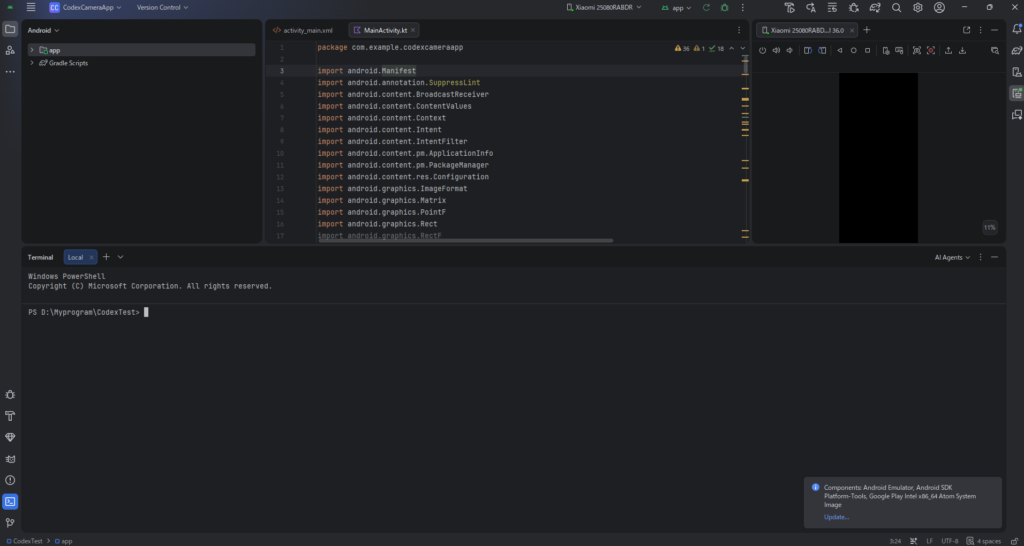Open more run actions menu in the title bar

(x=743, y=7)
